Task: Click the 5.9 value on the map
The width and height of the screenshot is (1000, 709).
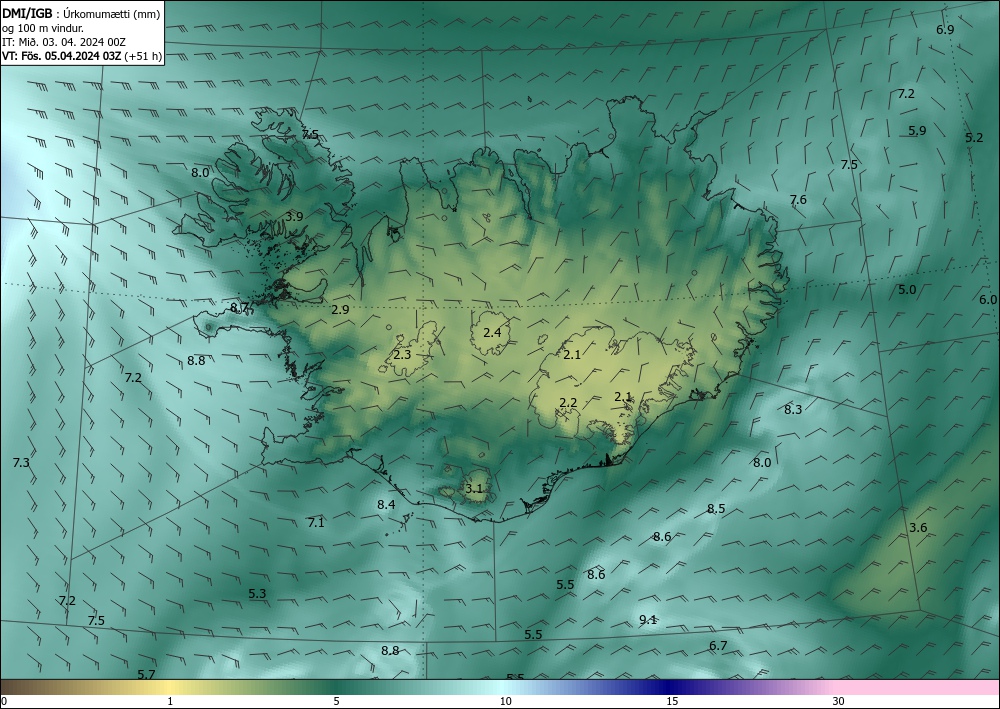Action: coord(917,131)
